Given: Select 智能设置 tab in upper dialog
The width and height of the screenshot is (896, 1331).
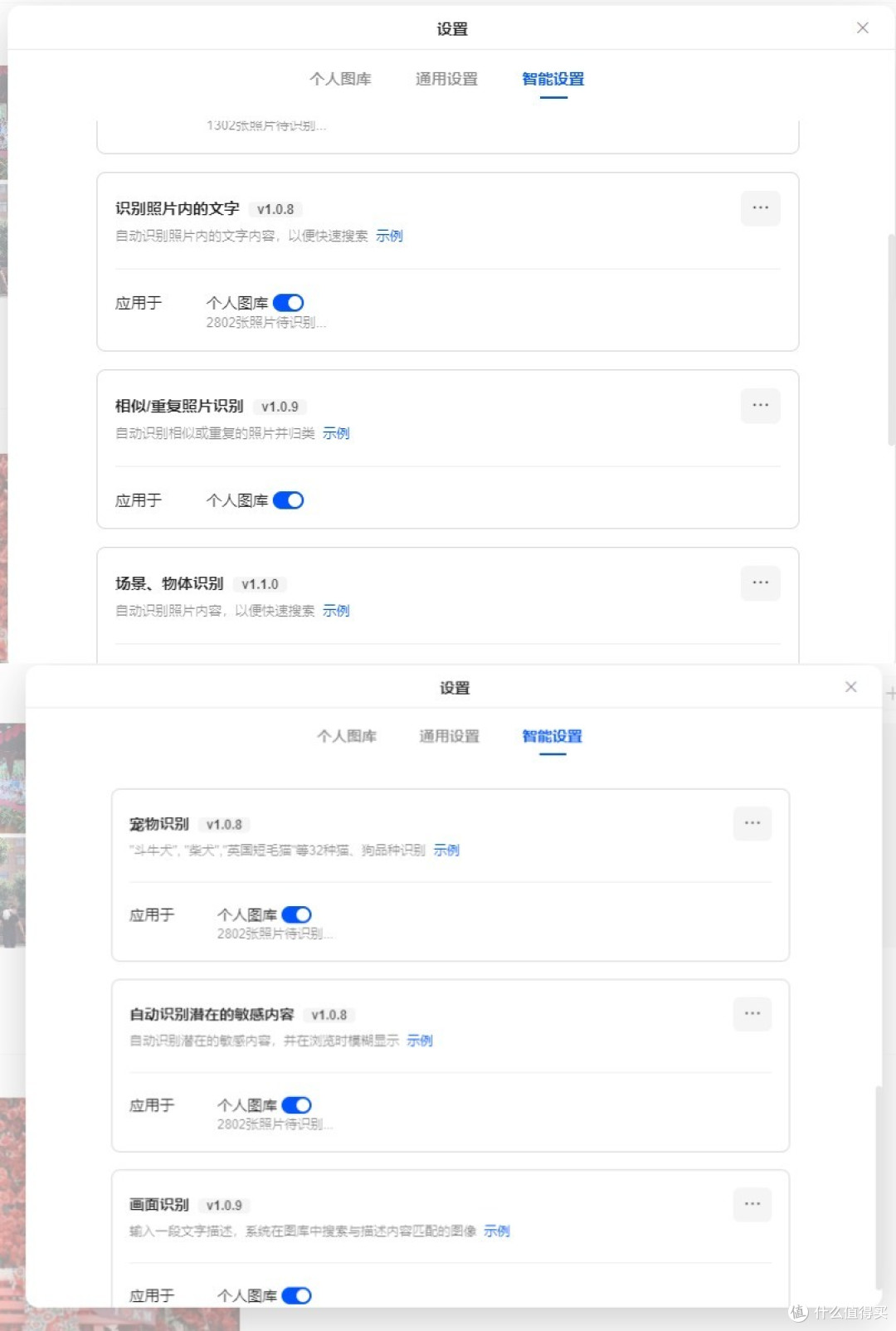Looking at the screenshot, I should 553,79.
